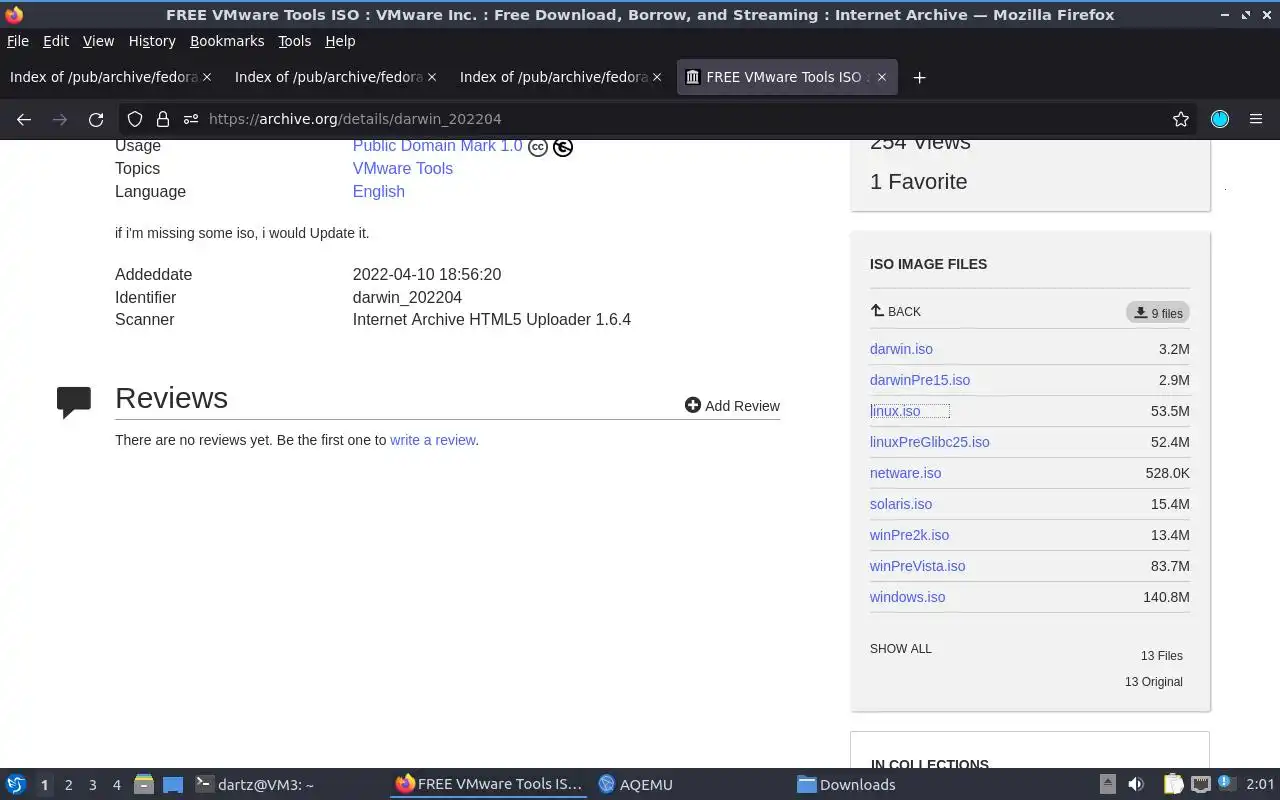Switch to workspace 2
This screenshot has width=1280, height=800.
(x=68, y=785)
